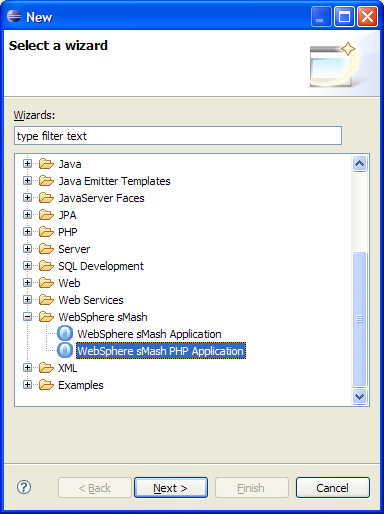Select WebSphere sMash Application entry
384x514 pixels.
149,334
